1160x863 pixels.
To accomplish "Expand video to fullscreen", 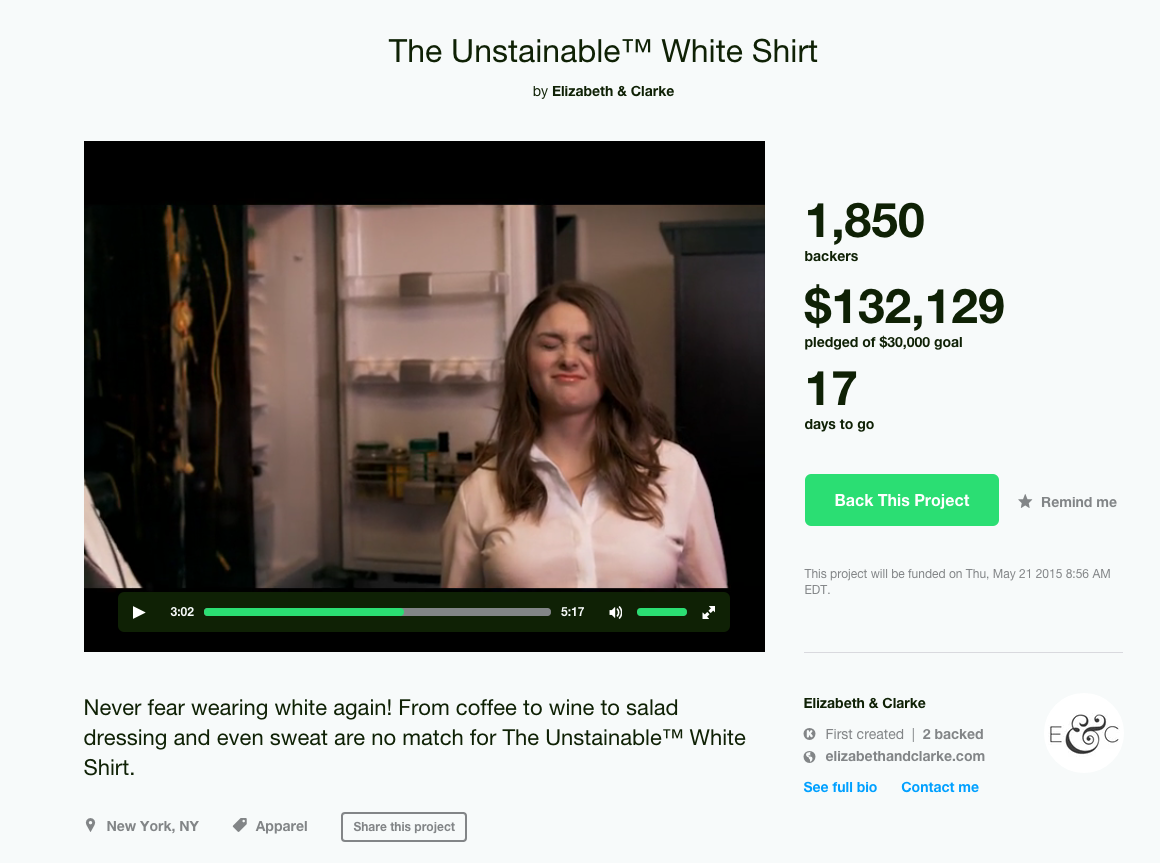I will (709, 612).
